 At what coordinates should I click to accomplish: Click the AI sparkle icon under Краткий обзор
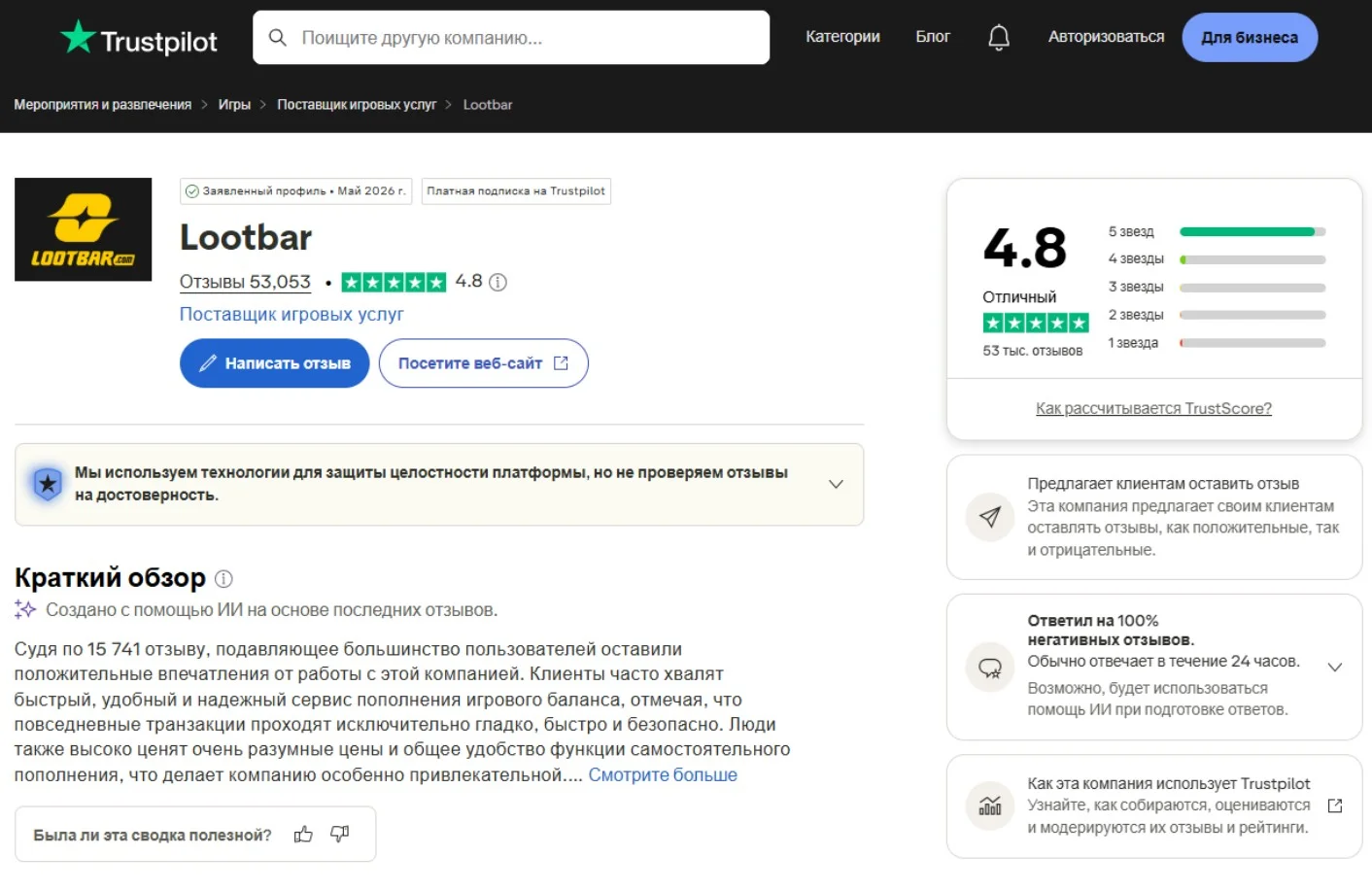(25, 610)
